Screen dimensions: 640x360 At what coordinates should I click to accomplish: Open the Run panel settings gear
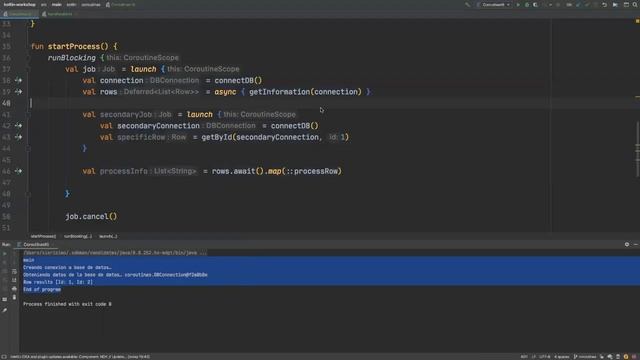(x=627, y=244)
